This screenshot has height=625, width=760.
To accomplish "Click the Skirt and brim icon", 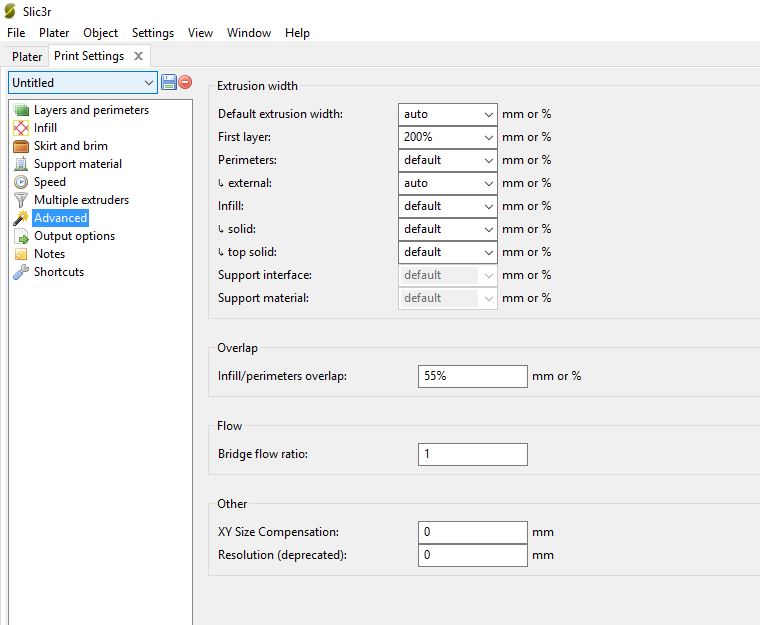I will 21,146.
